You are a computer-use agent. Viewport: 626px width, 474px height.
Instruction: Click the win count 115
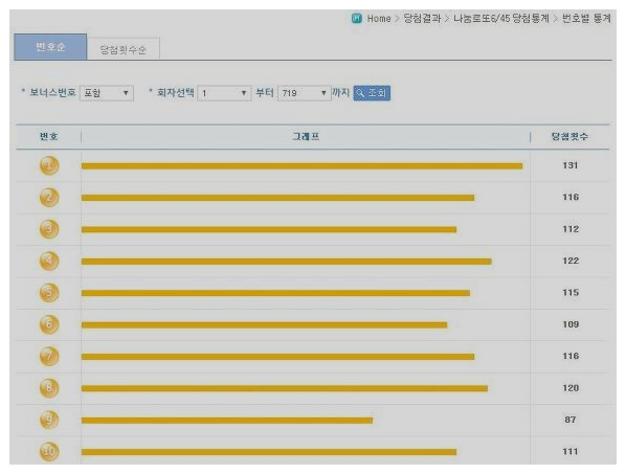[x=571, y=292]
